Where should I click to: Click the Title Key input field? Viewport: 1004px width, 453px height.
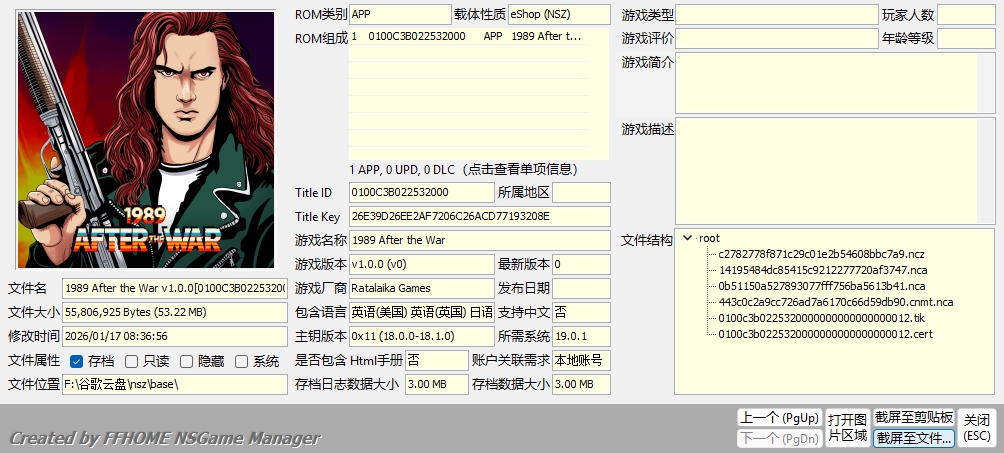[479, 216]
